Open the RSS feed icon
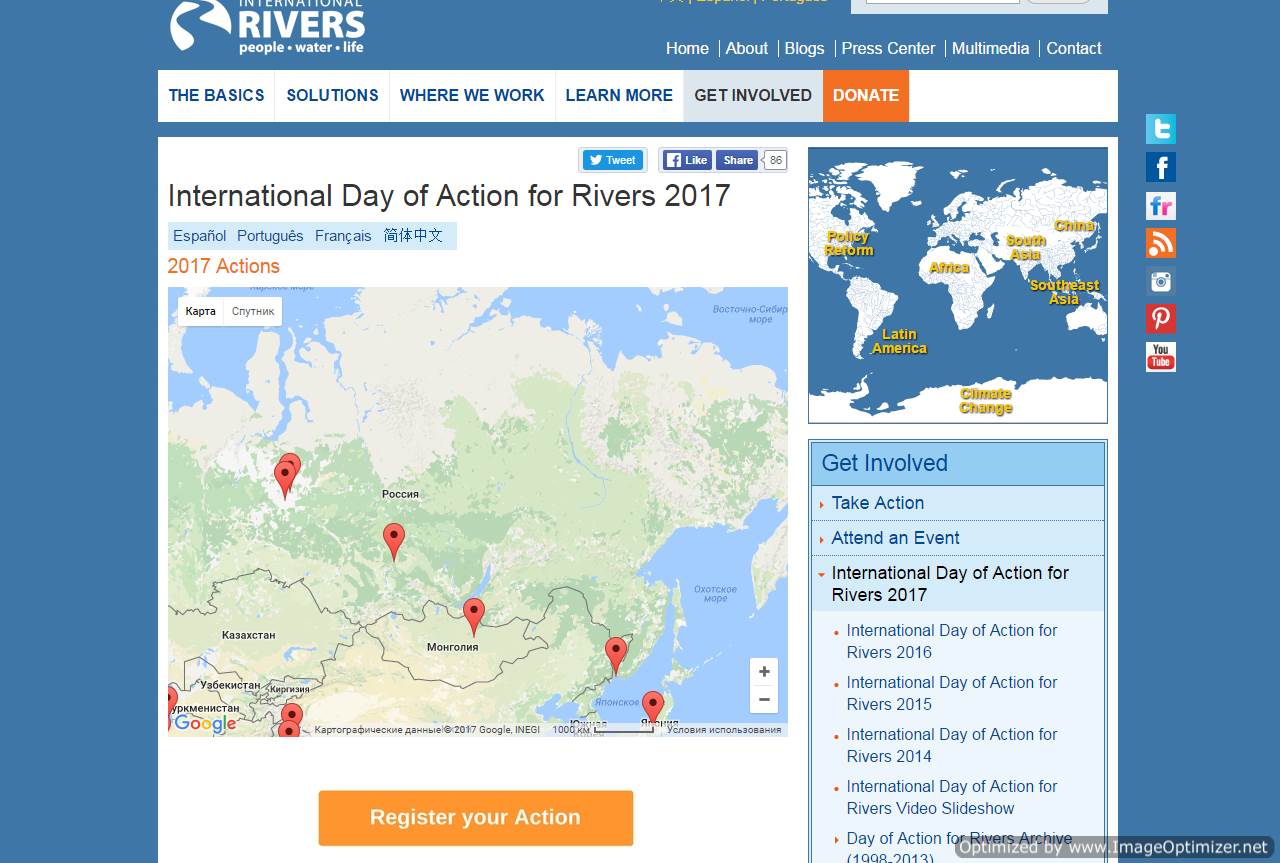The width and height of the screenshot is (1280, 863). pos(1161,243)
